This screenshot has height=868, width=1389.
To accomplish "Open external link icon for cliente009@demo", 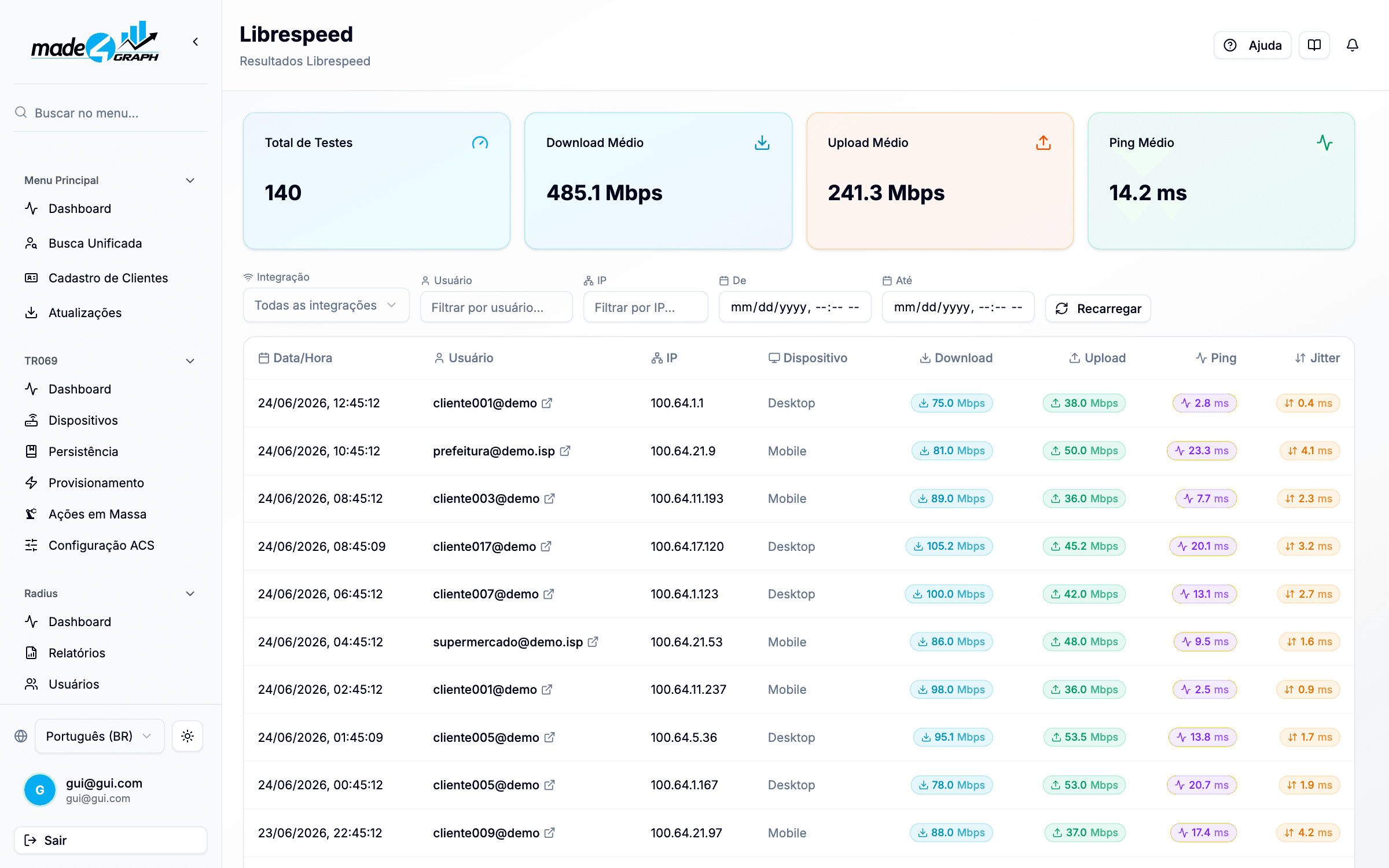I will point(549,833).
